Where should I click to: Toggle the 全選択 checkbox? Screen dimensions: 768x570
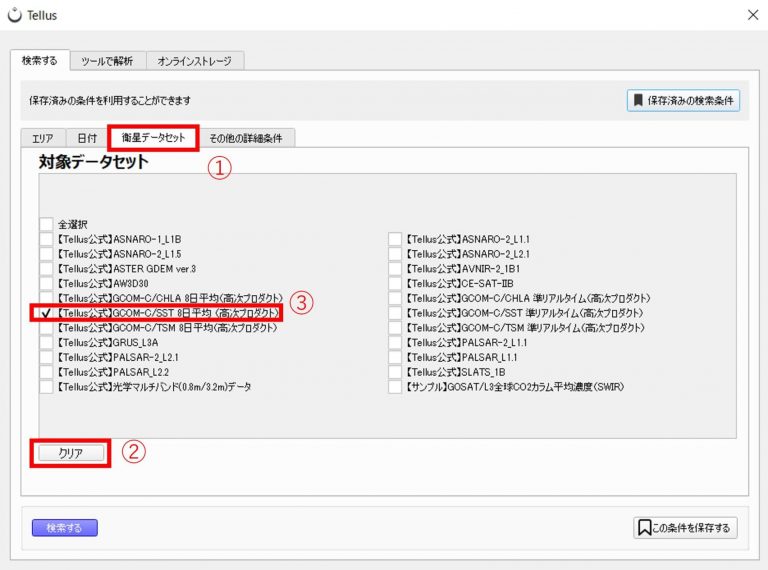click(47, 224)
